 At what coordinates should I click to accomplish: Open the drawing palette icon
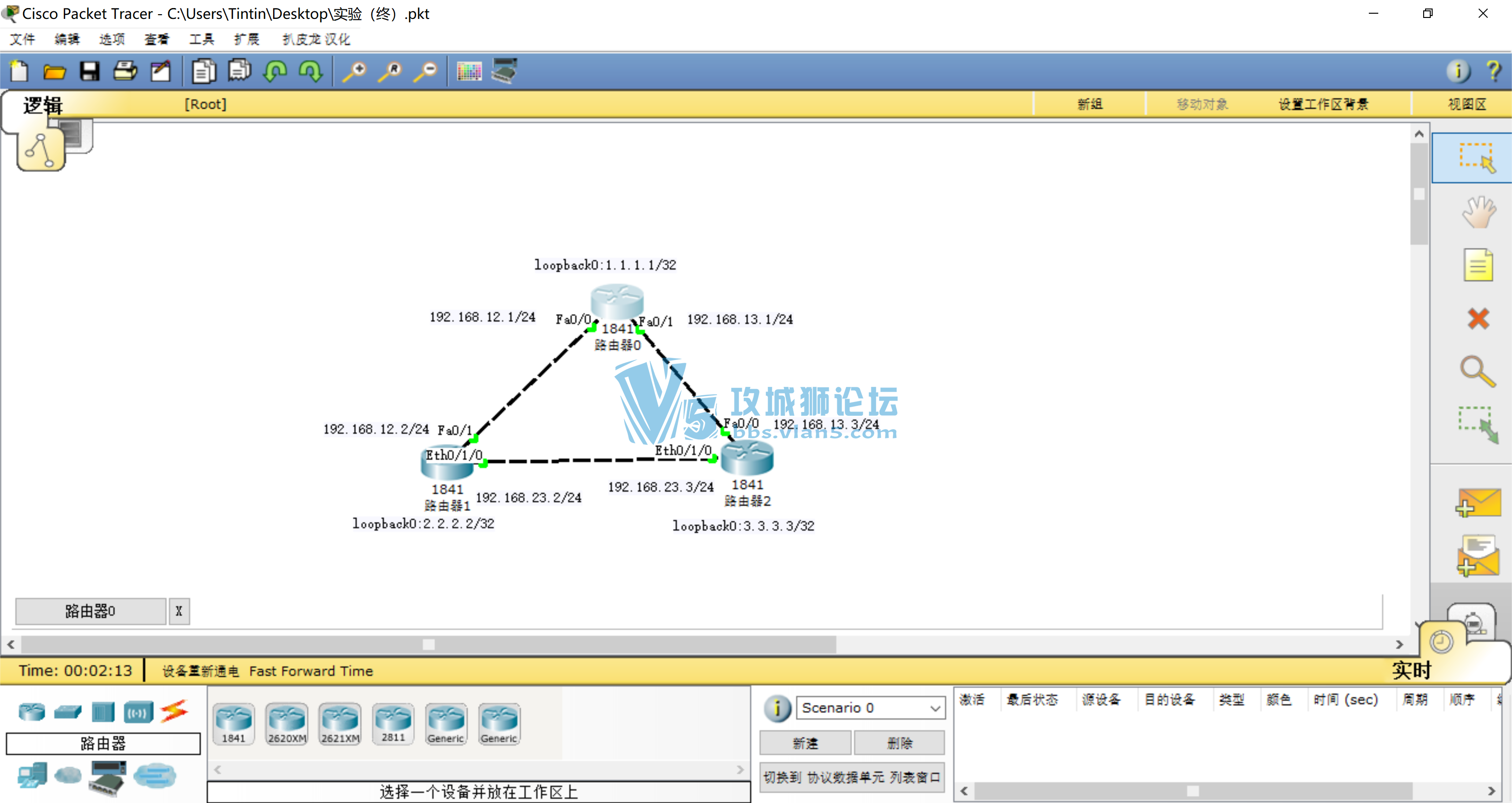coord(469,72)
